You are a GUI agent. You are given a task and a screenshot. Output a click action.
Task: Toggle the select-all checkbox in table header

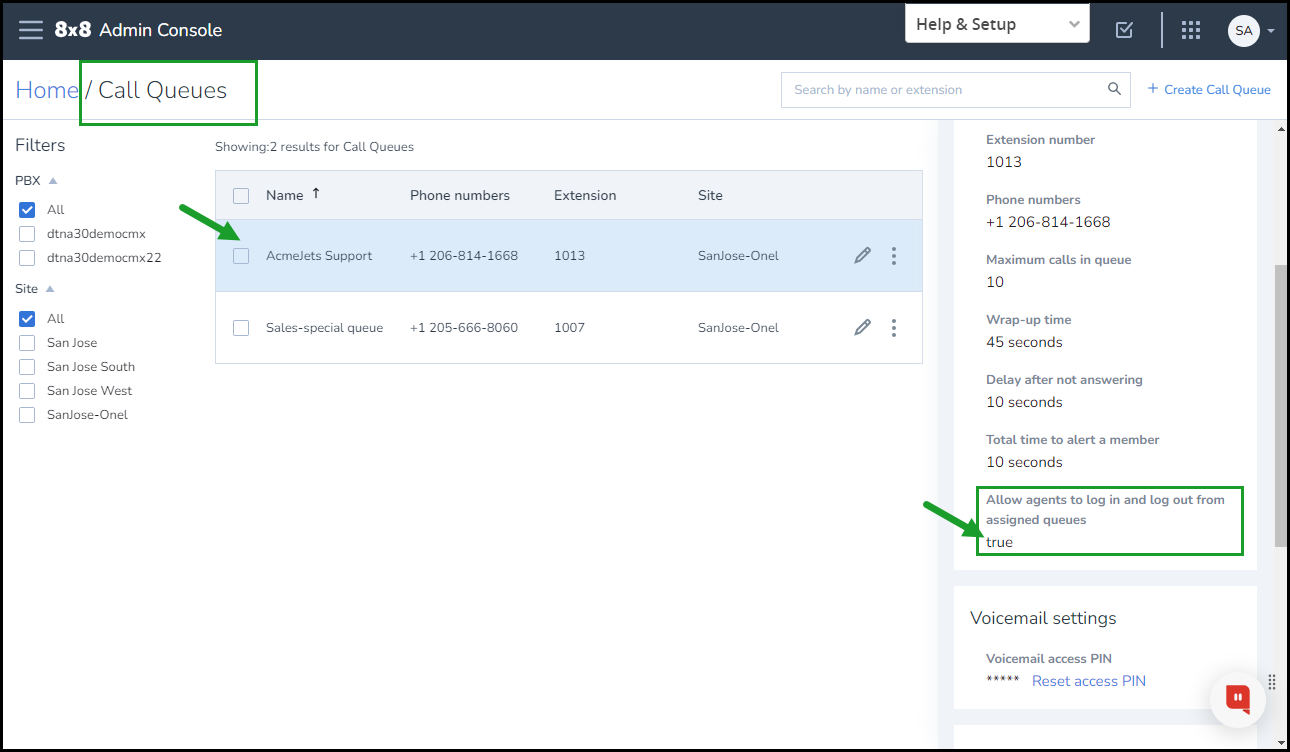click(241, 196)
